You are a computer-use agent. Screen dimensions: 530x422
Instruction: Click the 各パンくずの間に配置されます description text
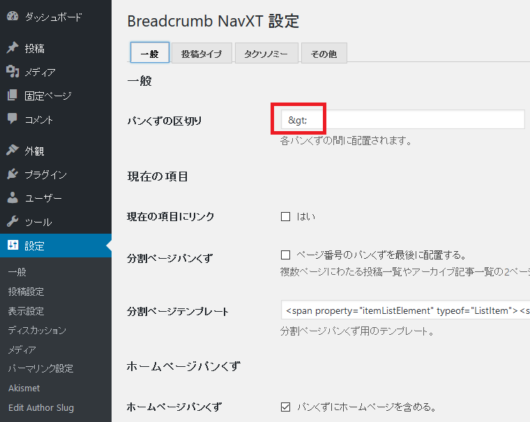click(x=346, y=141)
